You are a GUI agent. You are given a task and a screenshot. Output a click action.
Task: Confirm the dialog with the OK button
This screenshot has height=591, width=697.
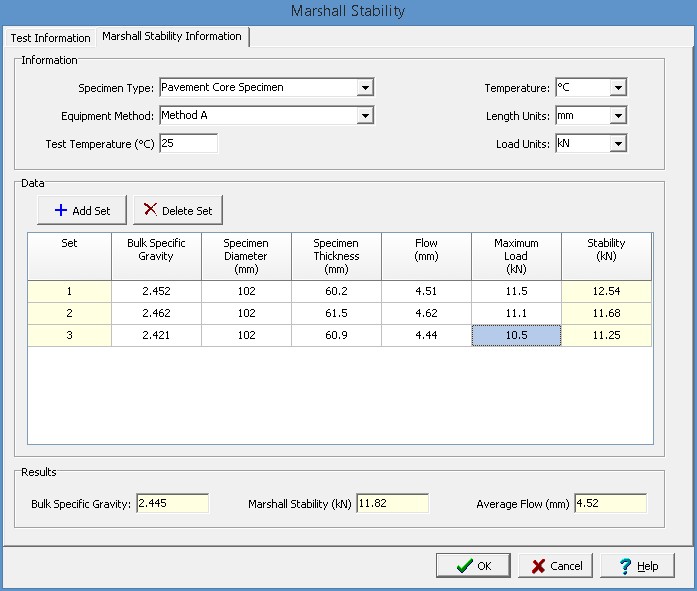tap(472, 565)
